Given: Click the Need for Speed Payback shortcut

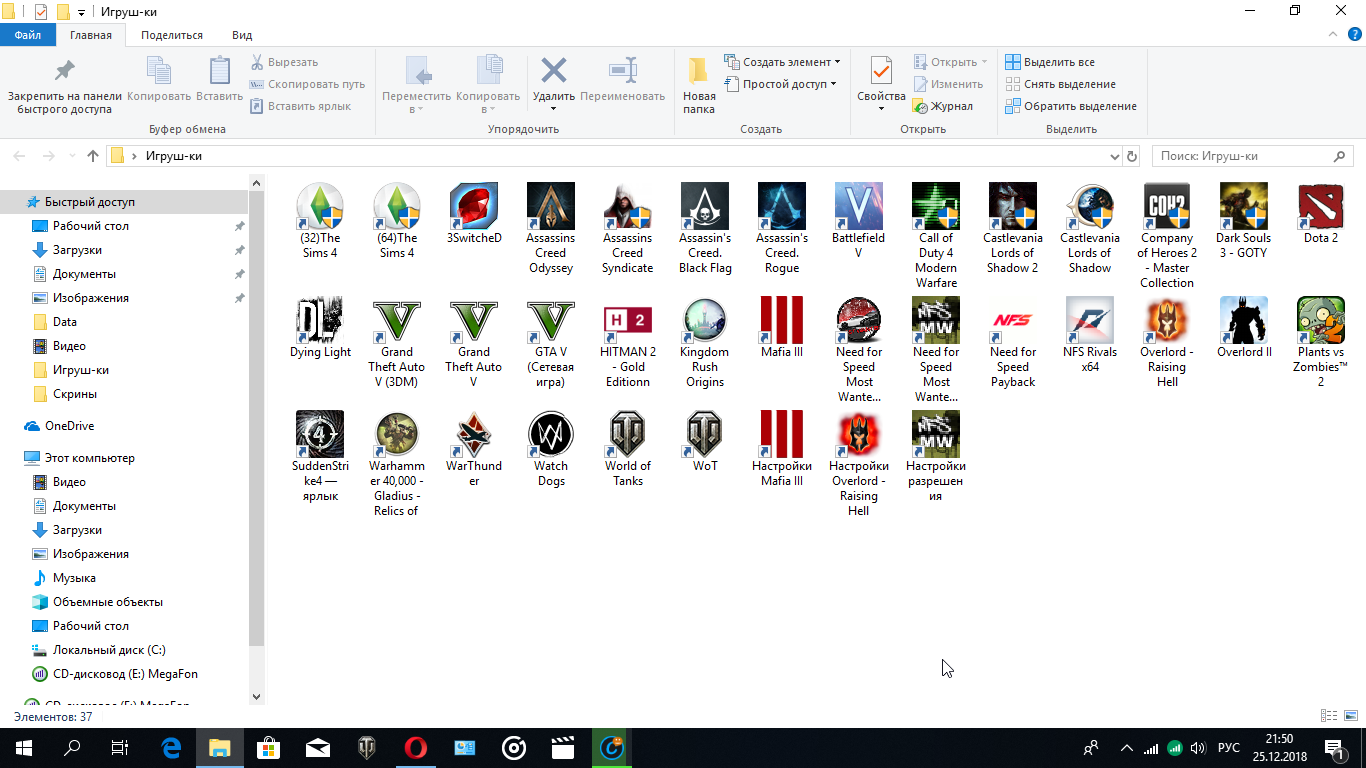Looking at the screenshot, I should (x=1013, y=343).
